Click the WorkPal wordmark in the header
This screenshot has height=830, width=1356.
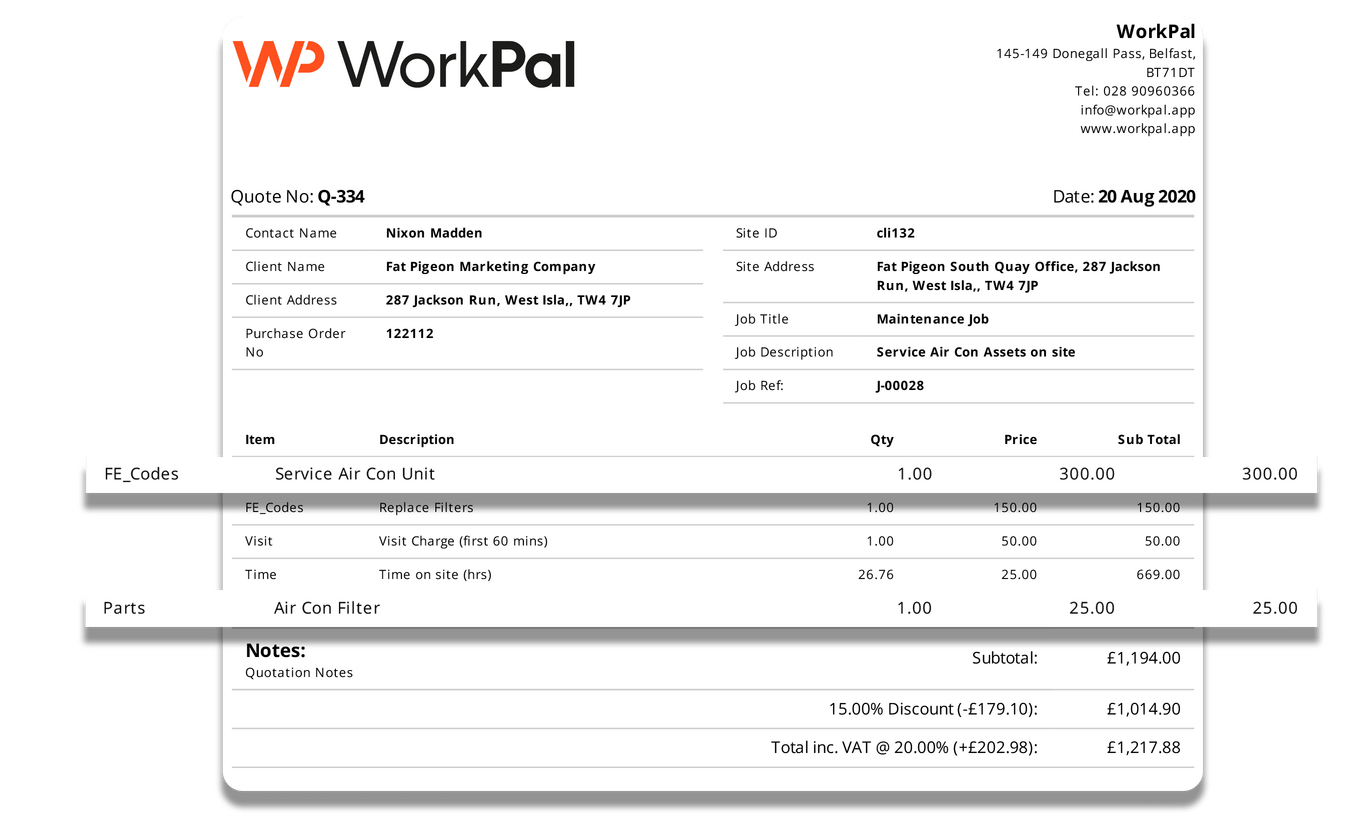pos(455,64)
